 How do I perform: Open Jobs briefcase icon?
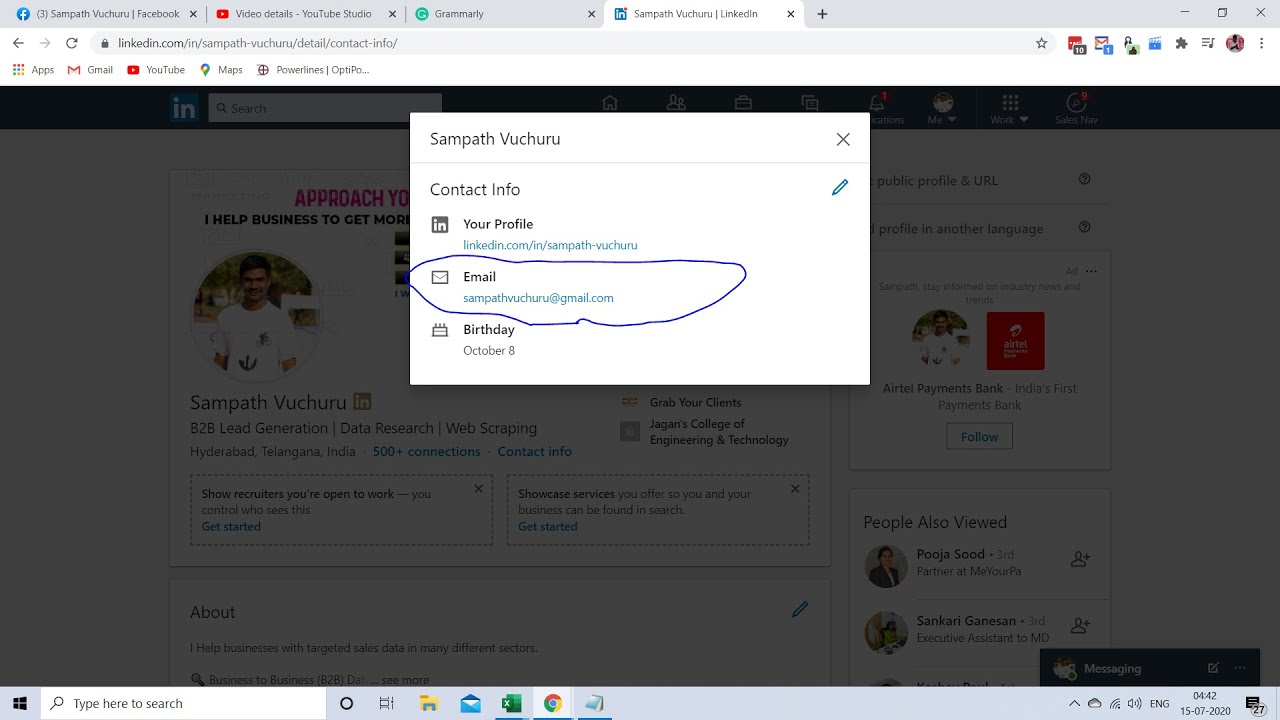(743, 103)
